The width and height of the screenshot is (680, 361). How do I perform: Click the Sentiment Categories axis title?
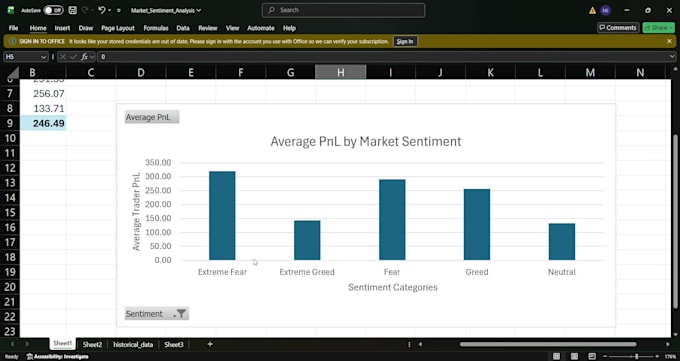click(x=393, y=287)
